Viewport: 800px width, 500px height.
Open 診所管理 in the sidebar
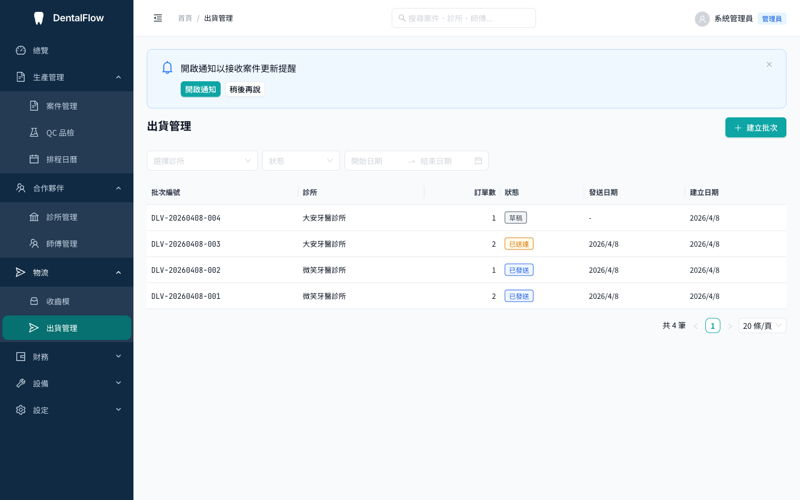click(66, 217)
